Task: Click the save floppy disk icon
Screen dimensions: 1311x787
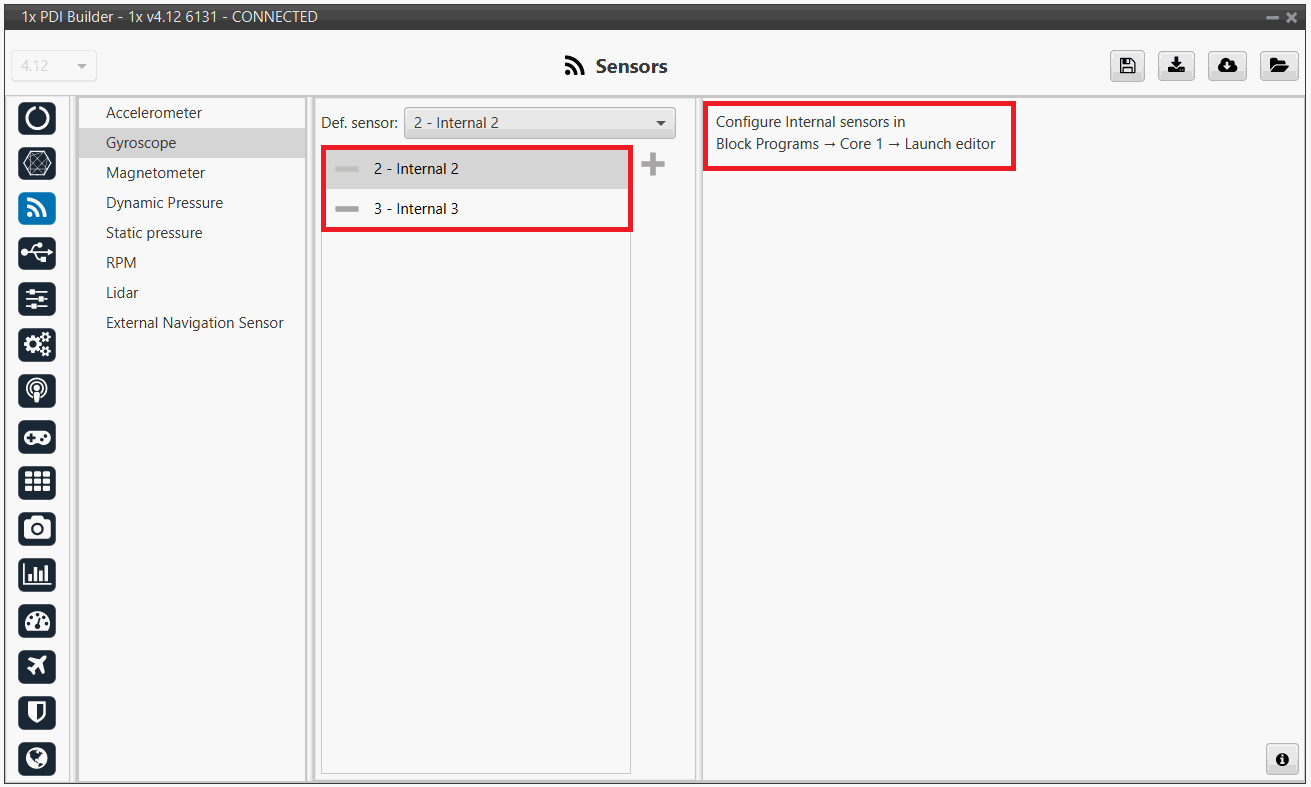Action: click(x=1127, y=66)
